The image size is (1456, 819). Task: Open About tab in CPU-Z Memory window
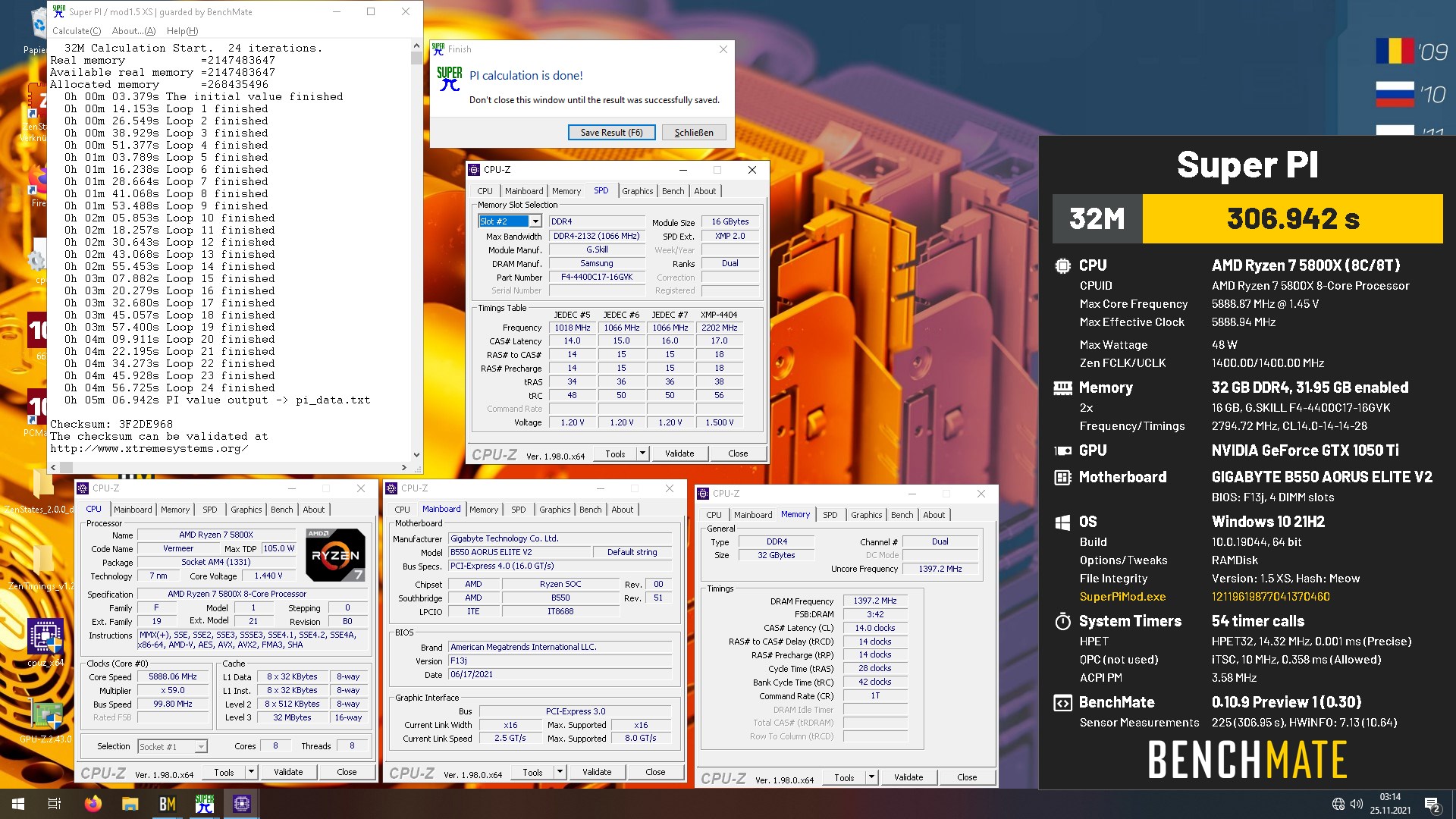point(934,515)
